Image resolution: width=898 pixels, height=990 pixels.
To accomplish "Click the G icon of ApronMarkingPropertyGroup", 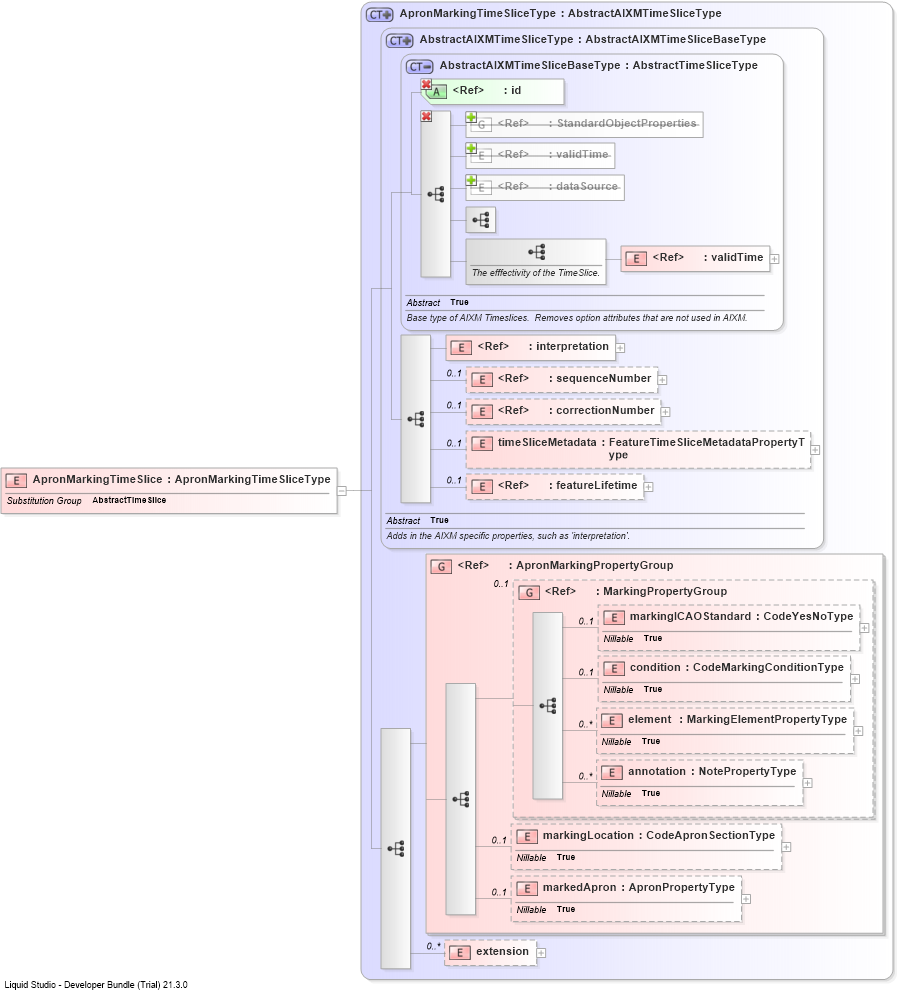I will click(x=441, y=566).
